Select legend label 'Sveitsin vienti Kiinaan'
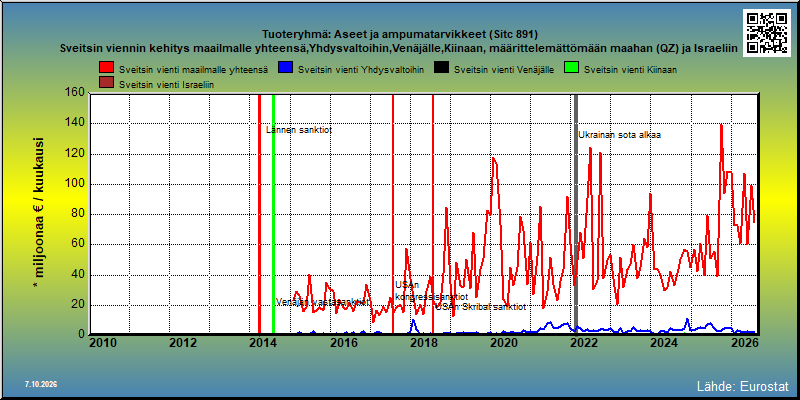The height and width of the screenshot is (400, 800). point(630,70)
